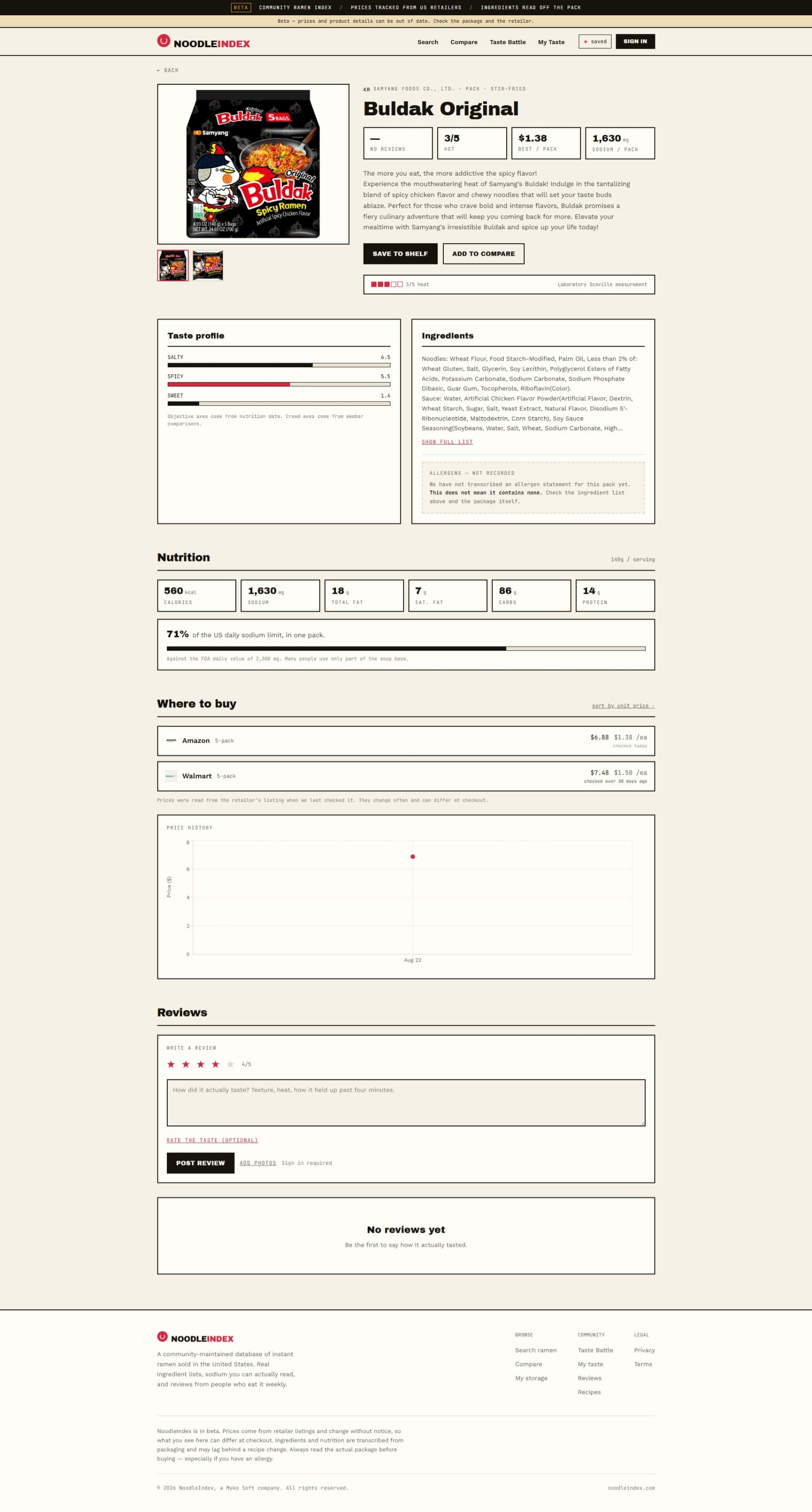Focus the review text box
This screenshot has height=1512, width=812.
coord(406,1102)
